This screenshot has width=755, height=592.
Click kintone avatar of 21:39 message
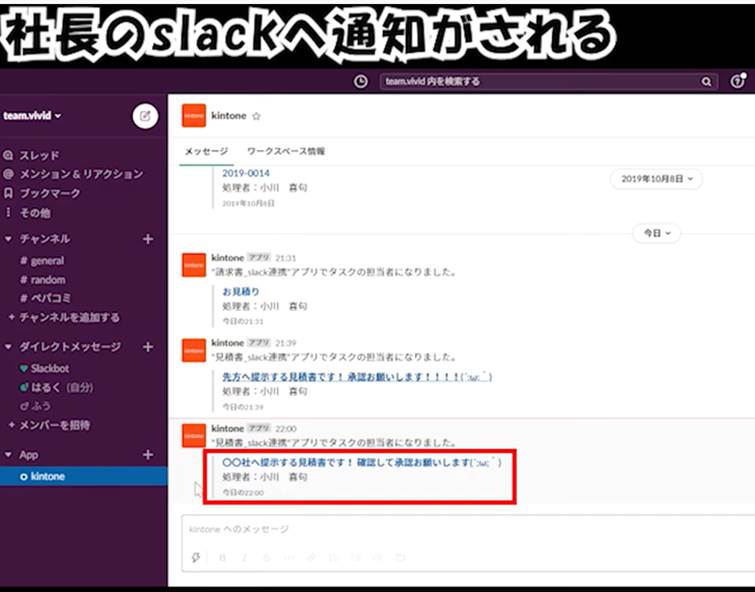click(194, 350)
